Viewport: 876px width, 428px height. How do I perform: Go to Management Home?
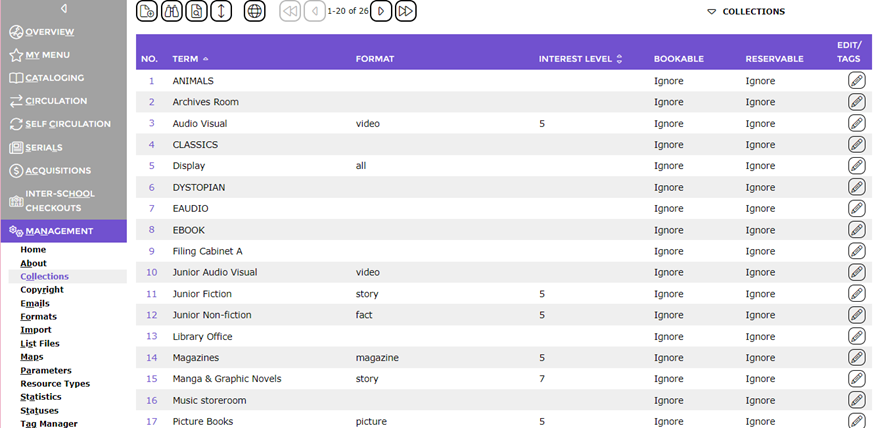coord(33,250)
